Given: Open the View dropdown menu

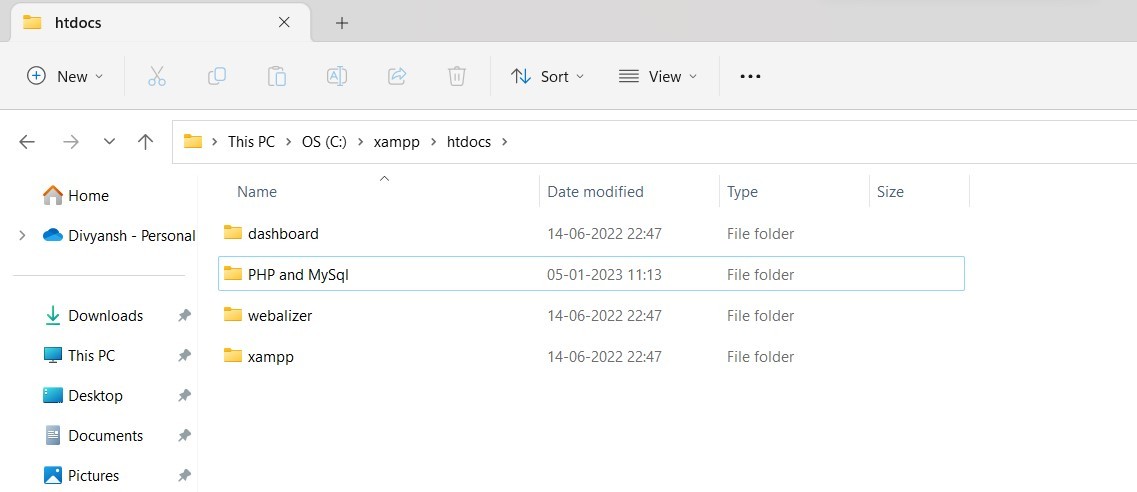Looking at the screenshot, I should (x=658, y=76).
